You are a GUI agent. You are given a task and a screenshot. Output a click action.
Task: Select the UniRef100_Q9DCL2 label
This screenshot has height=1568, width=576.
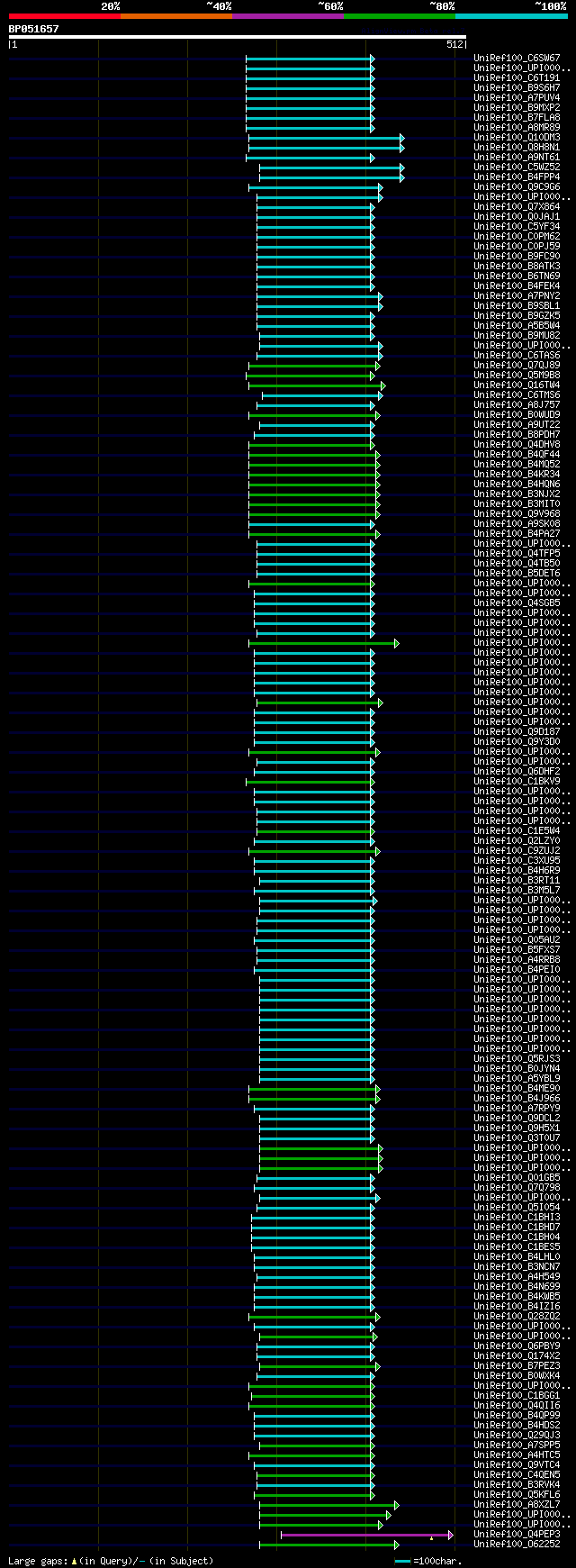pyautogui.click(x=517, y=1119)
